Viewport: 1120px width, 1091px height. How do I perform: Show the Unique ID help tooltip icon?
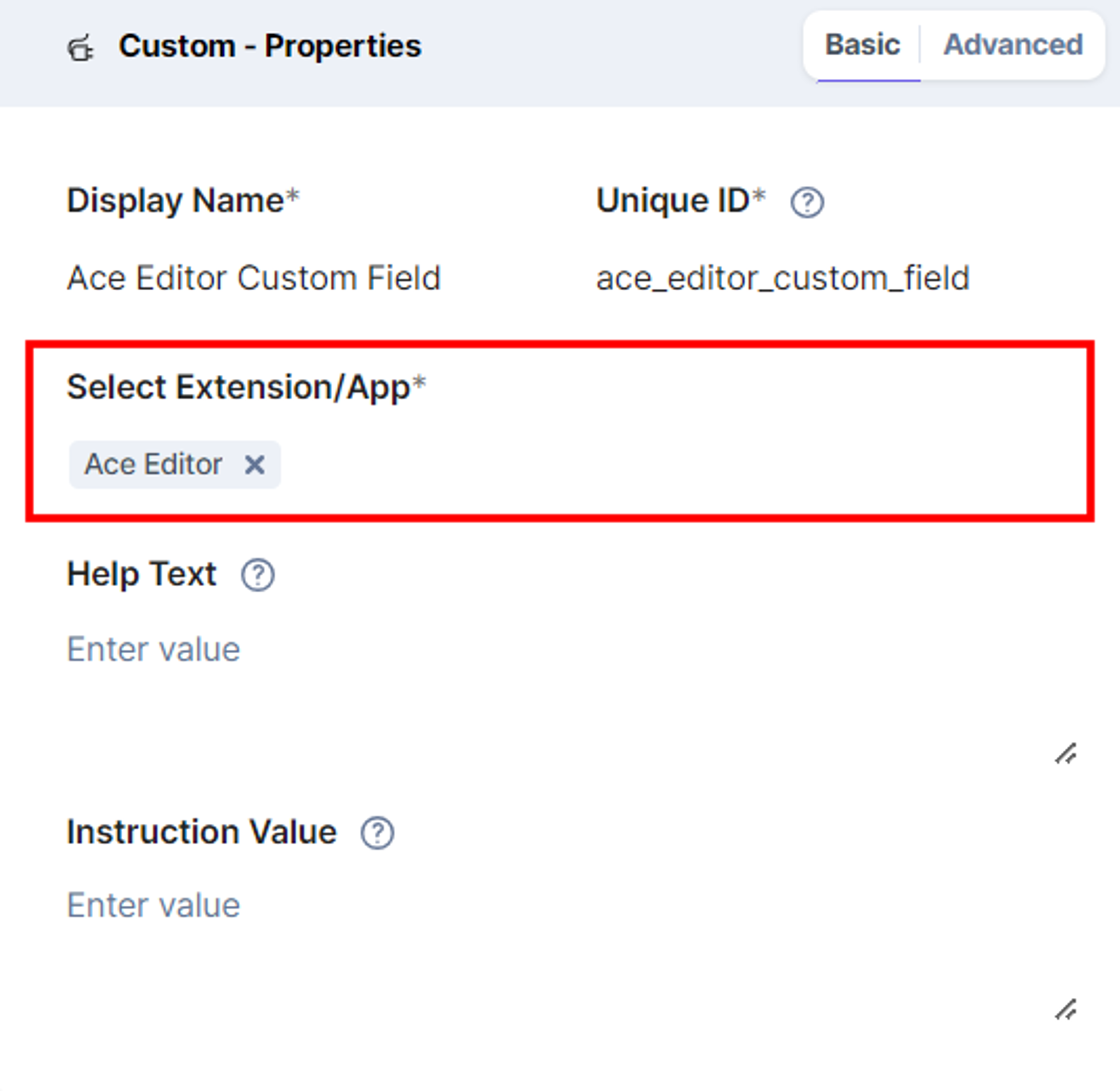(807, 202)
